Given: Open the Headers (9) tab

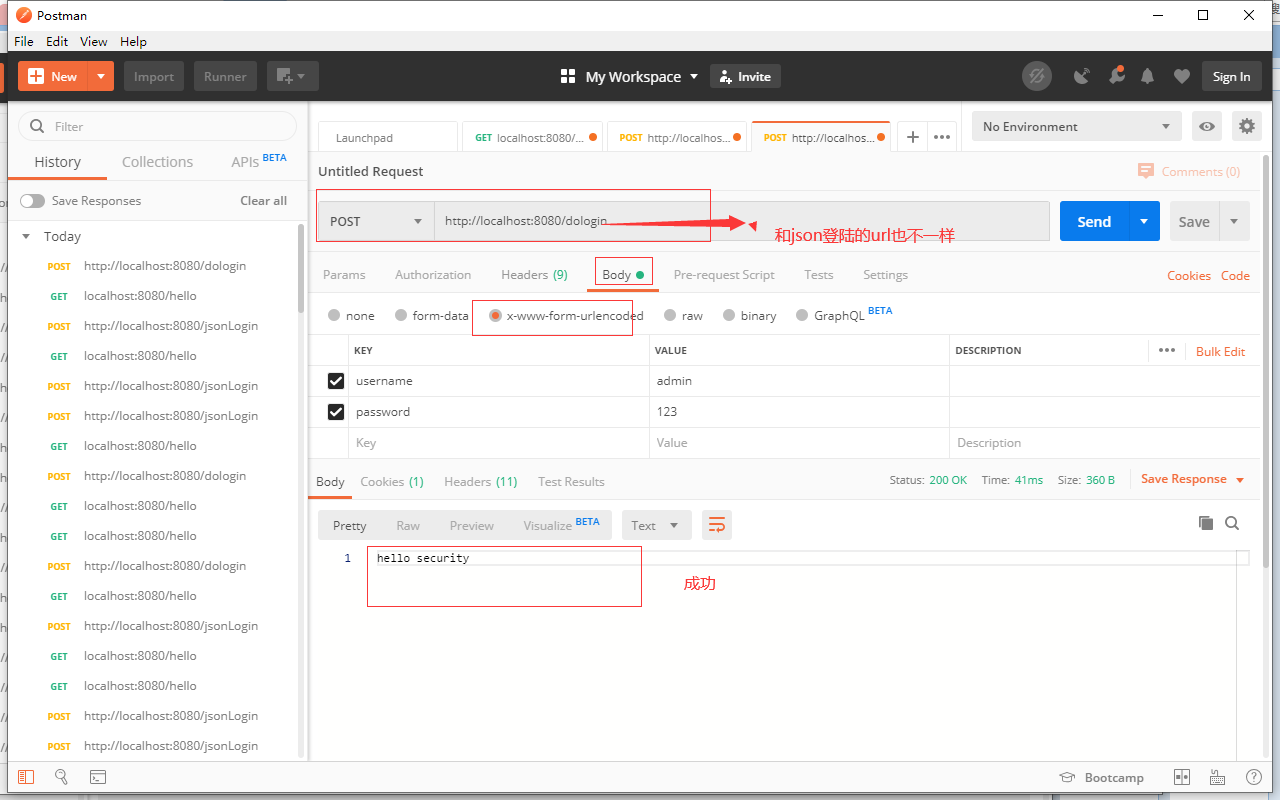Looking at the screenshot, I should [534, 274].
